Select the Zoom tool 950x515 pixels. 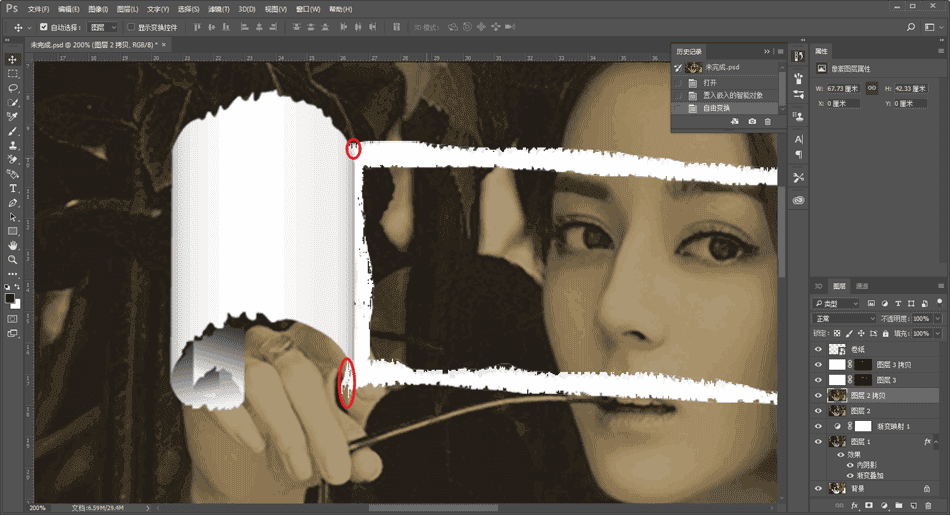13,260
